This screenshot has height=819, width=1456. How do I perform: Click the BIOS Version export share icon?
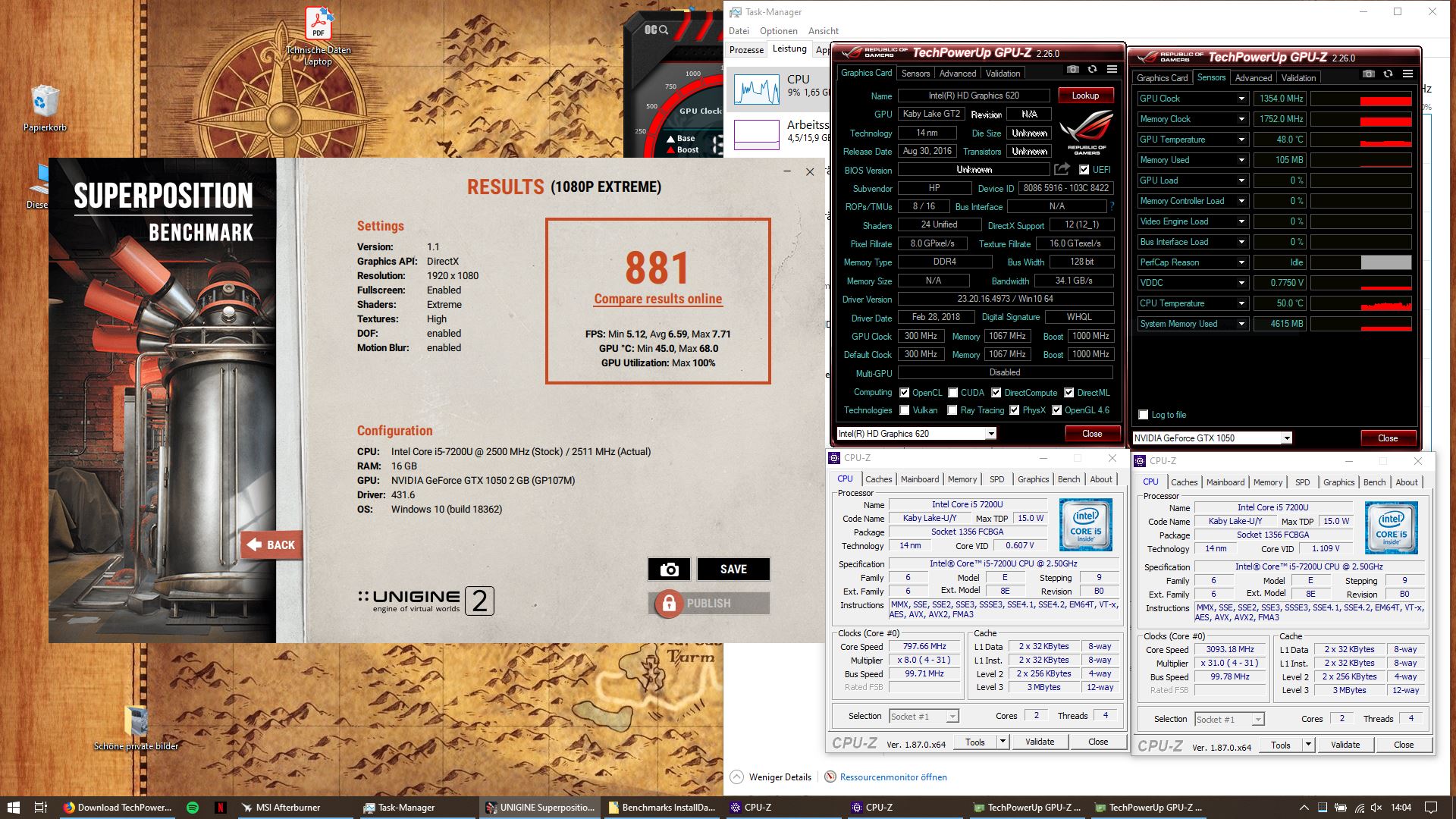tap(1062, 169)
